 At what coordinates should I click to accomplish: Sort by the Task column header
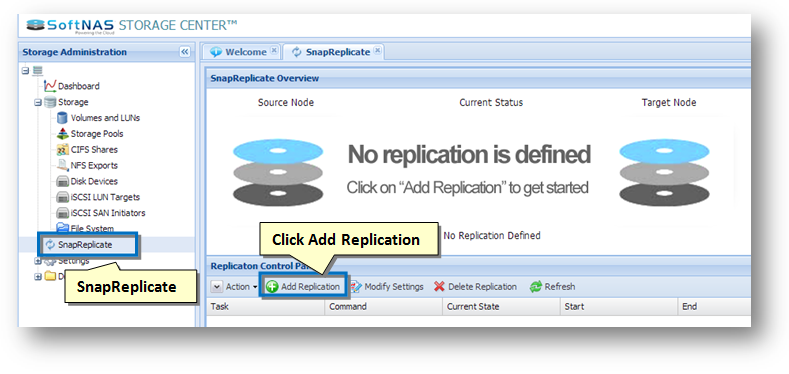pos(265,307)
